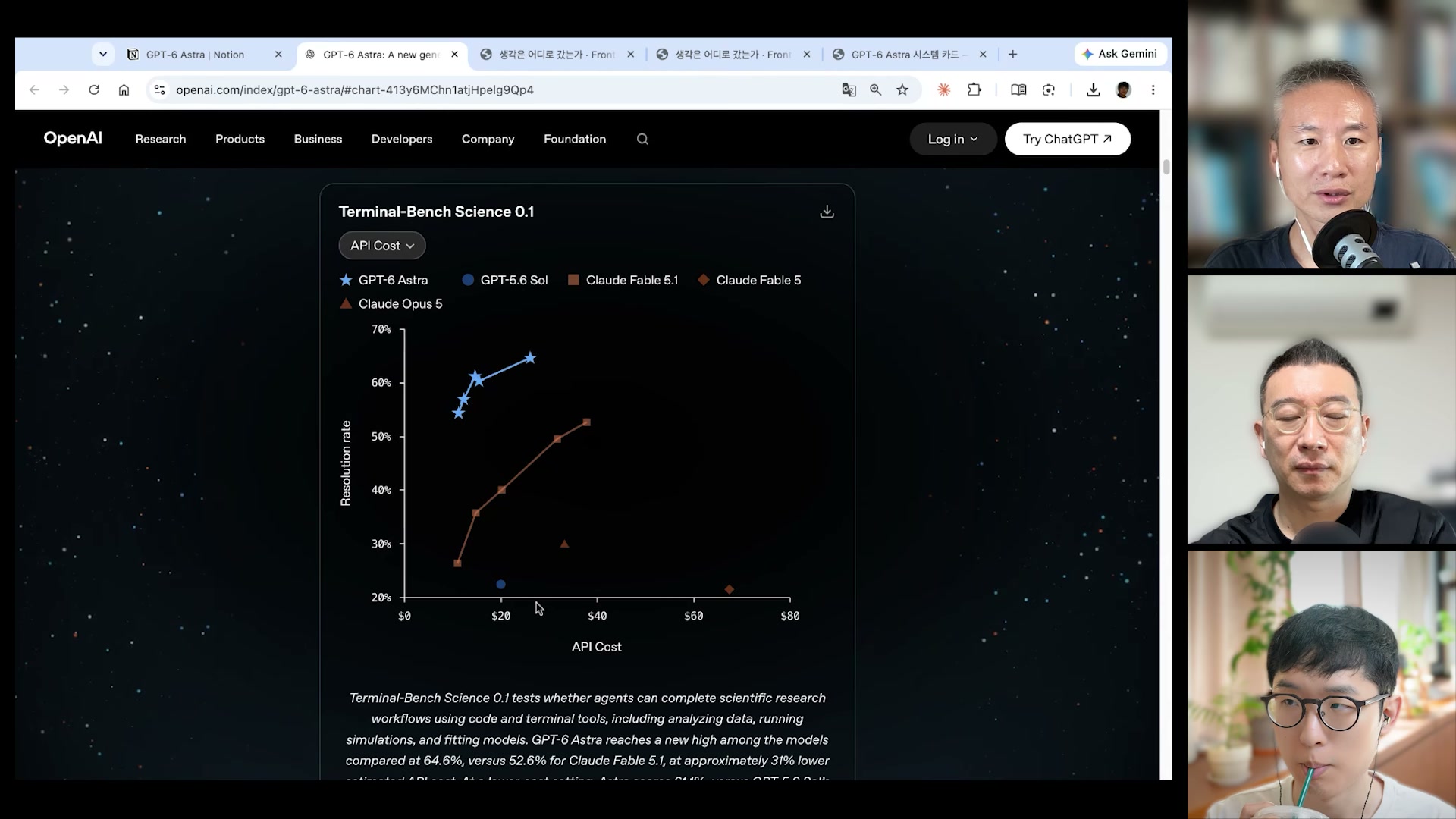
Task: Open reading mode from the toolbar
Action: (x=1018, y=89)
